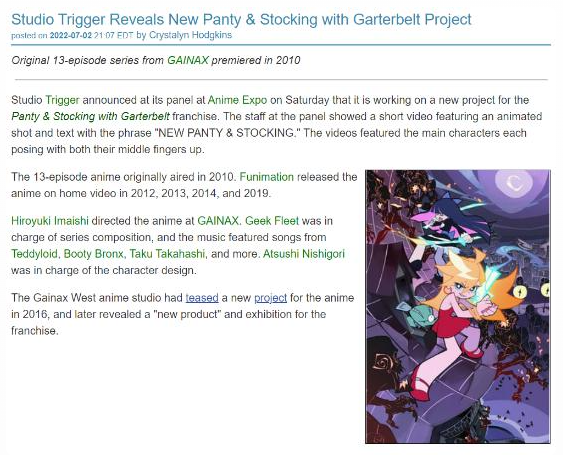Click the Teddyloid link
Screen dimensions: 563x455
pyautogui.click(x=34, y=254)
